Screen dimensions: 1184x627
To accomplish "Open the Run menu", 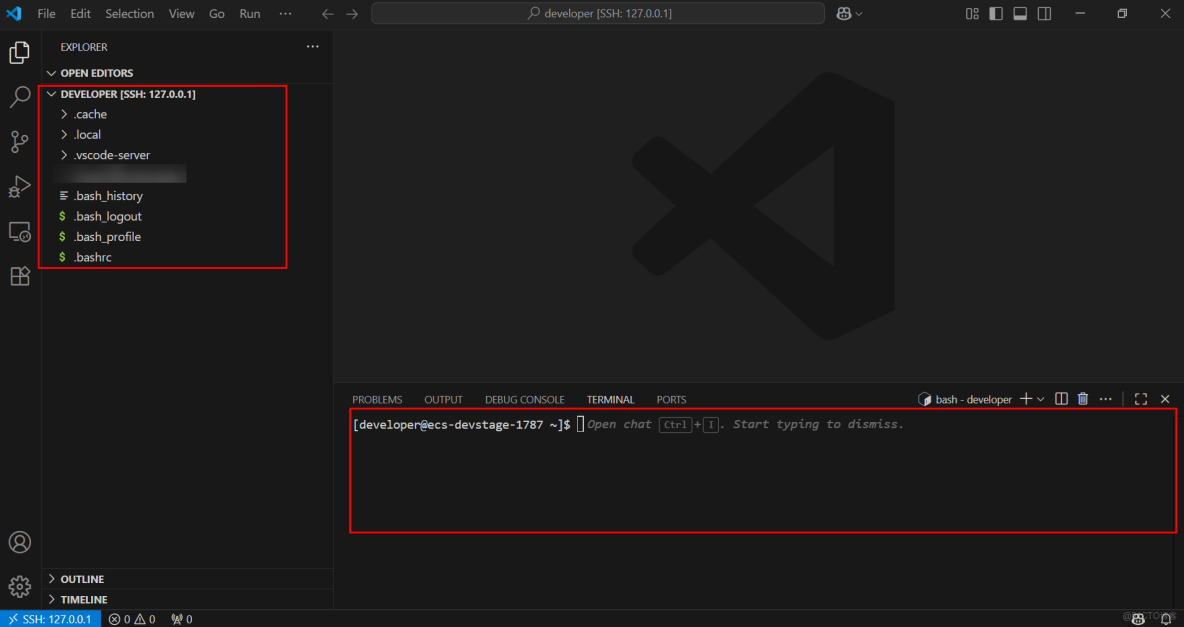I will [x=250, y=14].
